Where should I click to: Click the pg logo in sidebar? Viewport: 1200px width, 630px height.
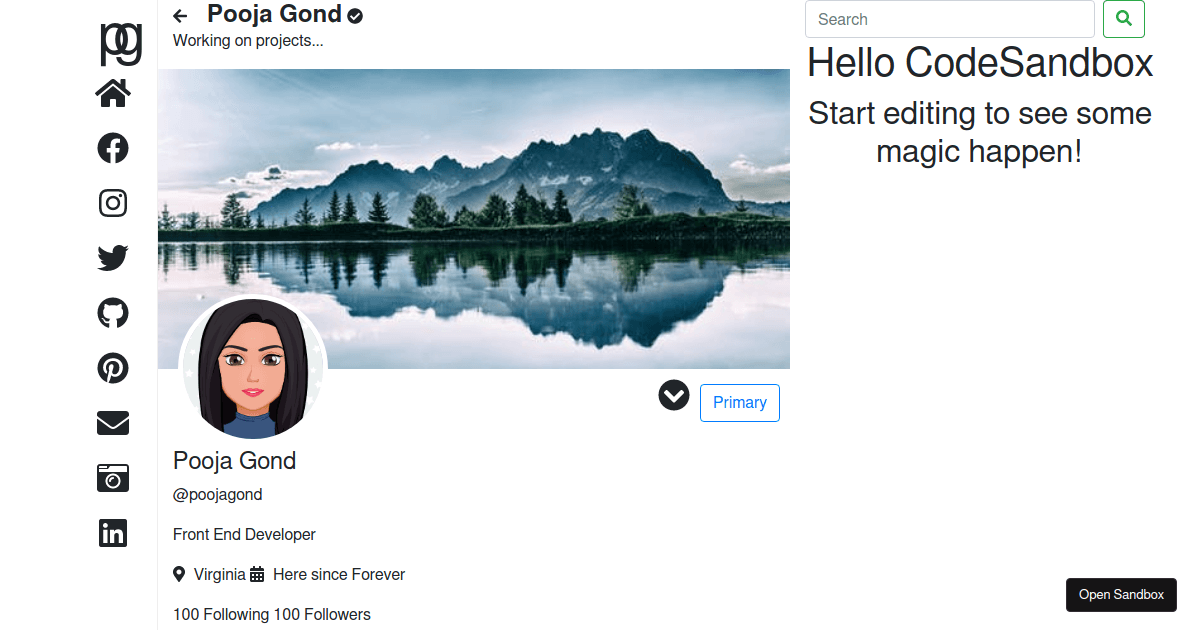pos(121,42)
